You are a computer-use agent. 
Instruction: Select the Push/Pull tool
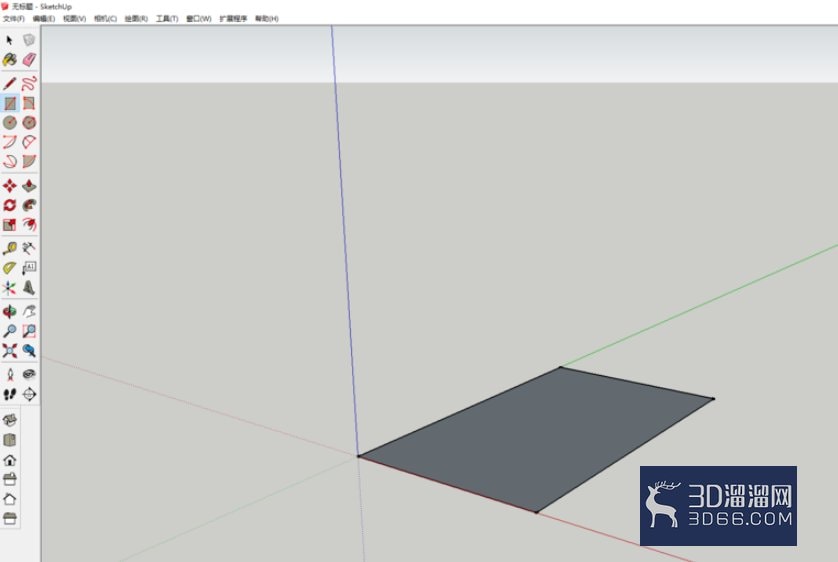click(29, 185)
